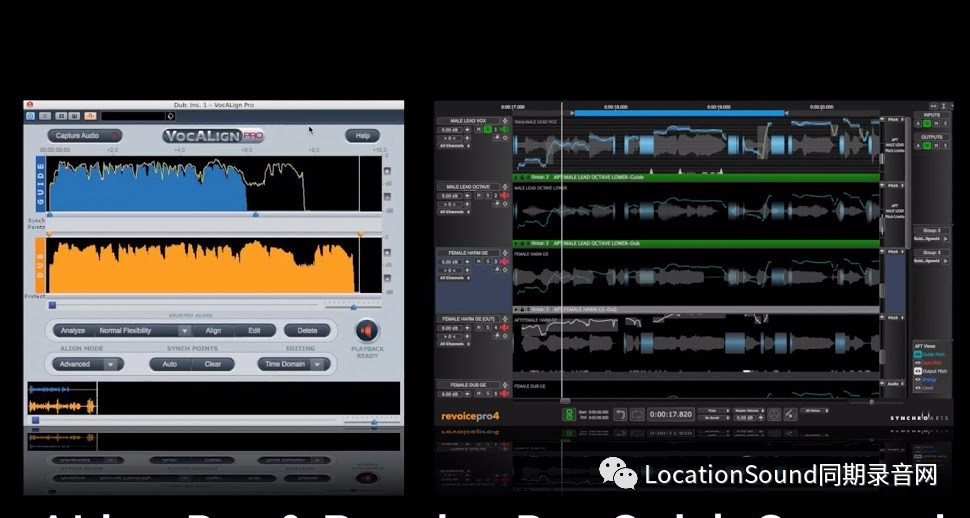
Task: Click the VocALign playback speaker icon
Action: (366, 331)
